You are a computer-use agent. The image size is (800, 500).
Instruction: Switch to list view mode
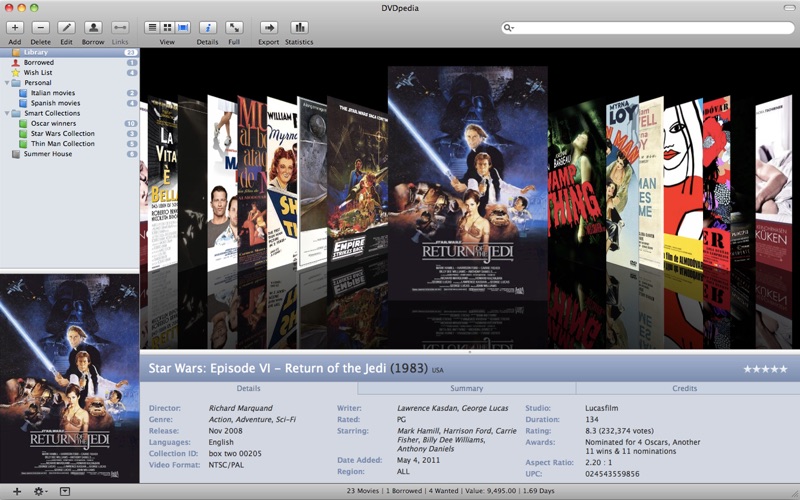[152, 27]
